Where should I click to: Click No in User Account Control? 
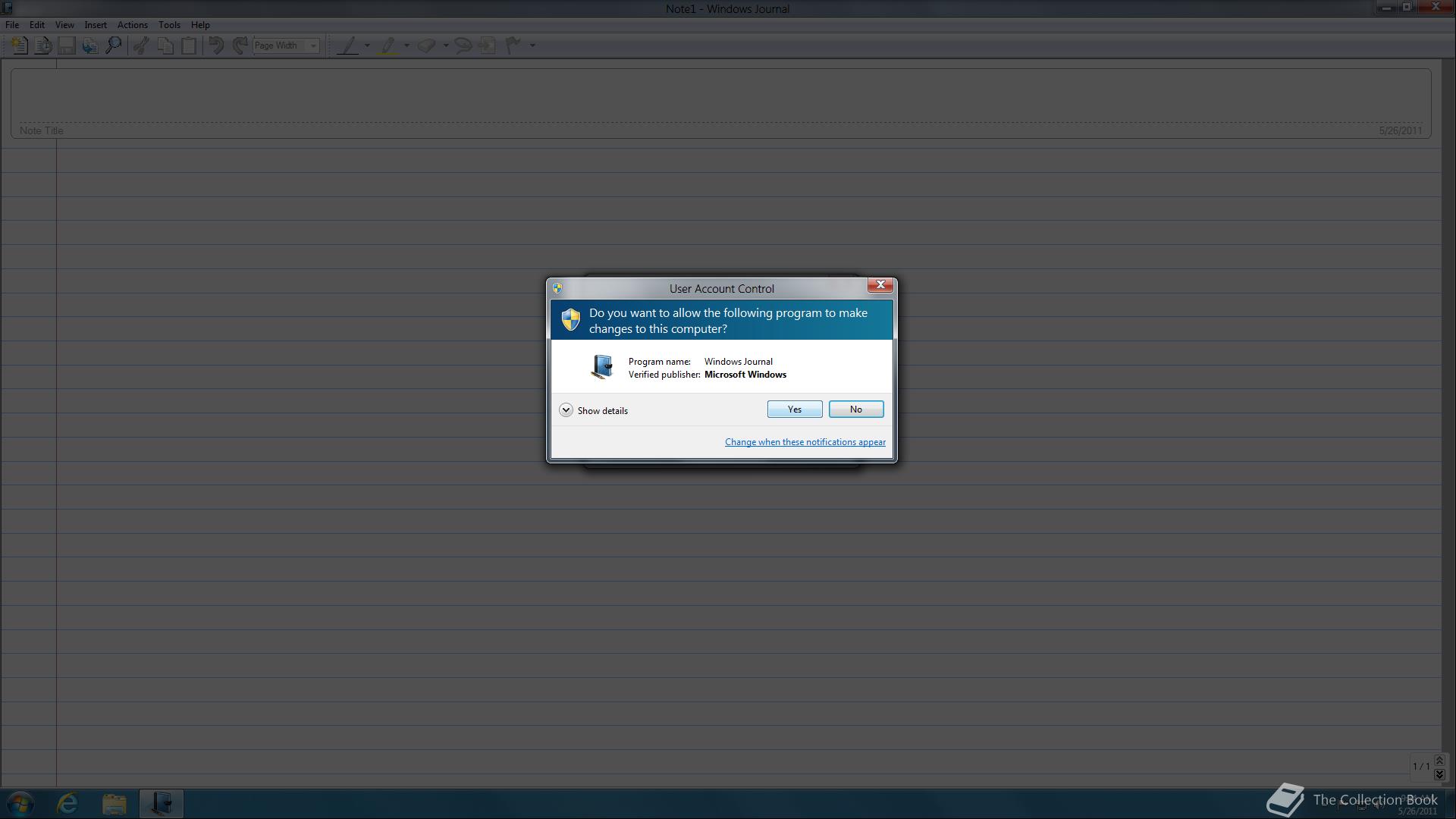pyautogui.click(x=856, y=409)
